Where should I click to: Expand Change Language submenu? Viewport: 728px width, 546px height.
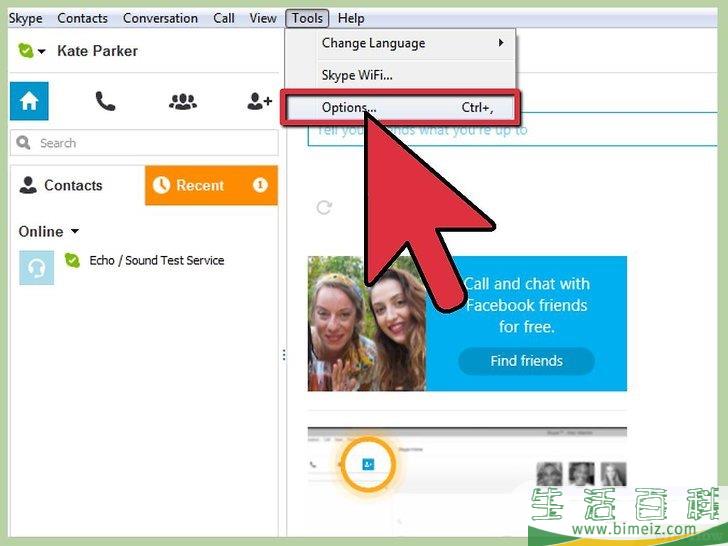[400, 43]
